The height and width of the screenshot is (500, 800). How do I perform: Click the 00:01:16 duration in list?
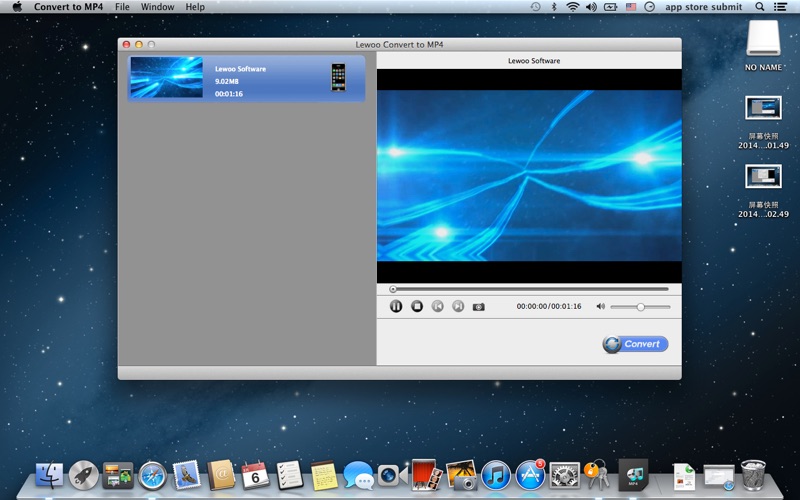tap(229, 94)
